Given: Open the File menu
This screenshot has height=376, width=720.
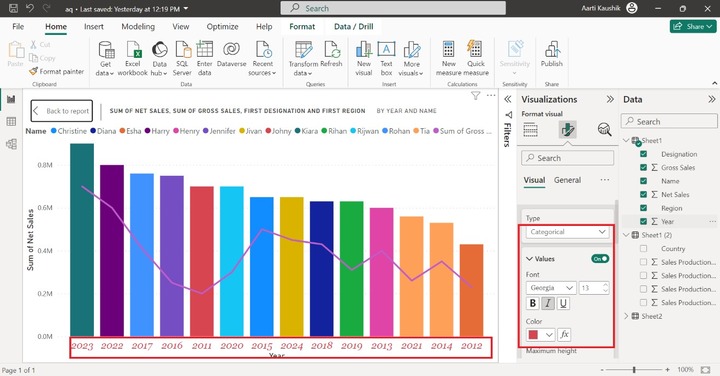Looking at the screenshot, I should click(18, 27).
